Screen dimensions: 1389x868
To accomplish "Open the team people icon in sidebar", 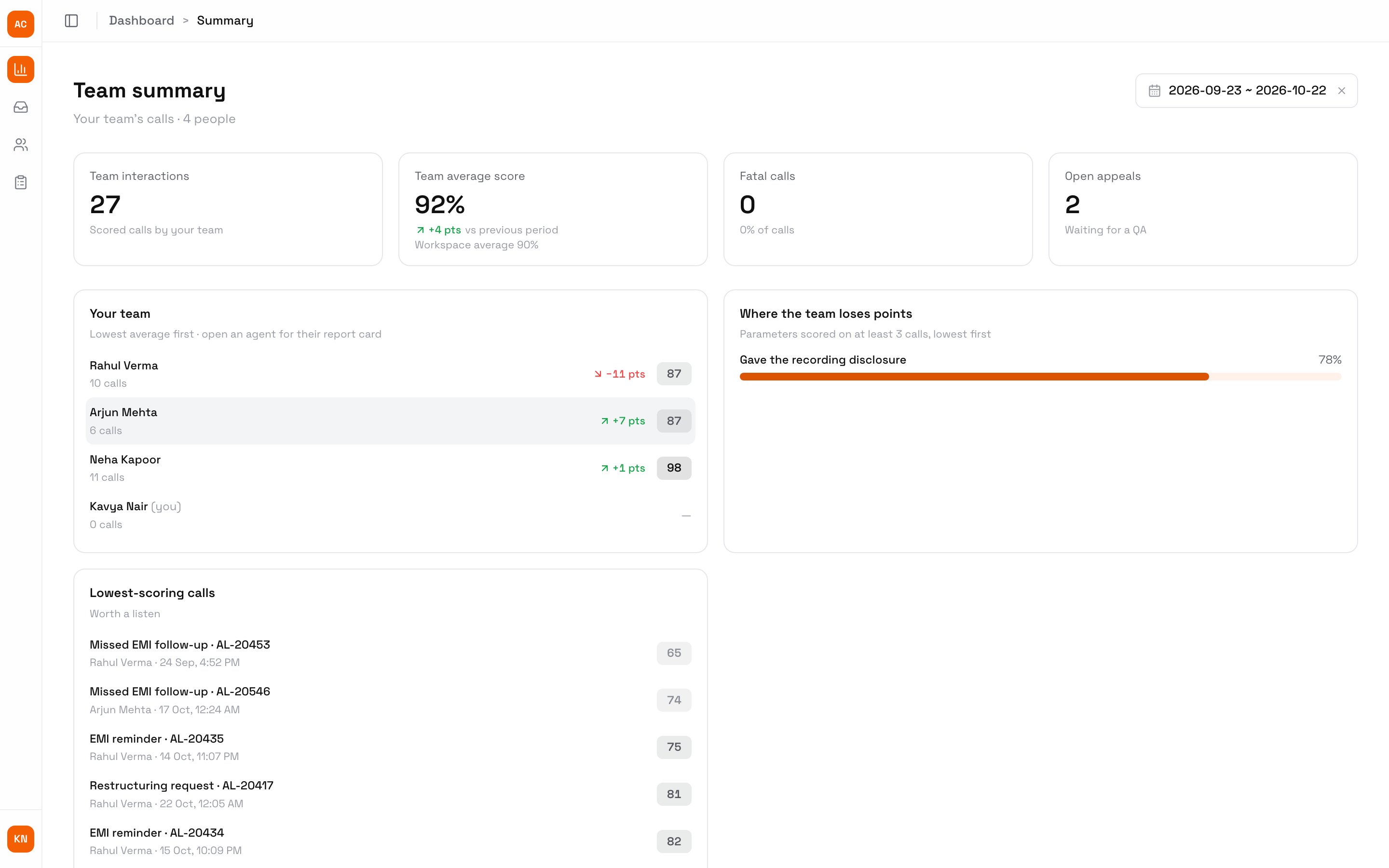I will tap(21, 145).
